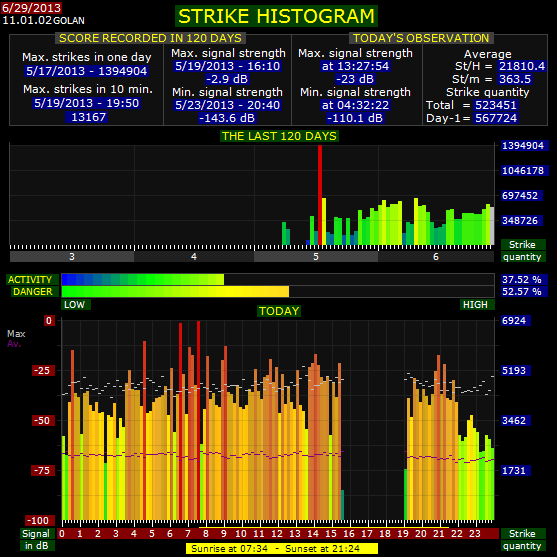Click the ACTIVITY level bar
The height and width of the screenshot is (557, 557).
[278, 280]
